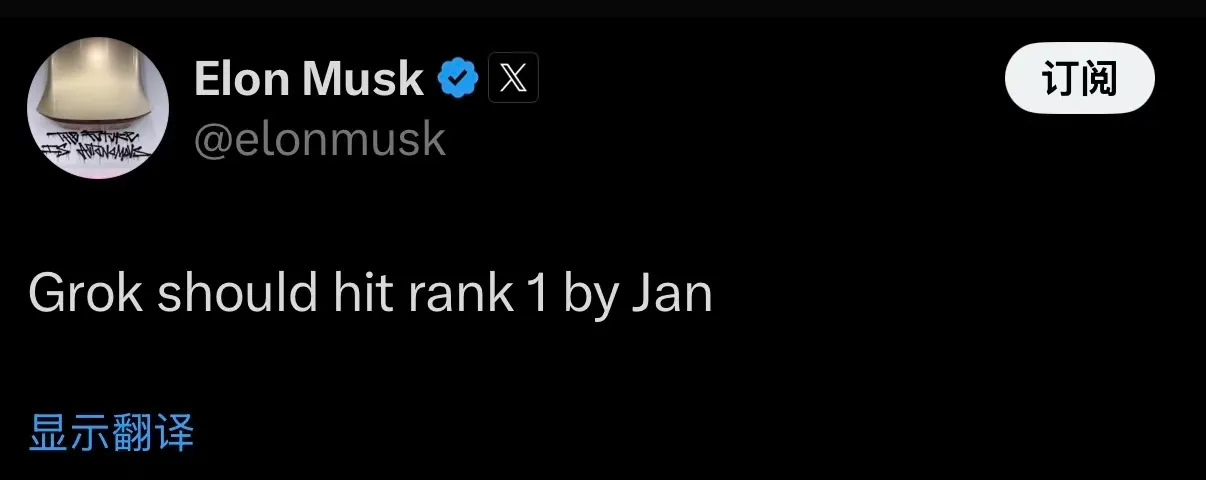The width and height of the screenshot is (1206, 480).
Task: Click the word "should" in the tweet
Action: click(234, 294)
